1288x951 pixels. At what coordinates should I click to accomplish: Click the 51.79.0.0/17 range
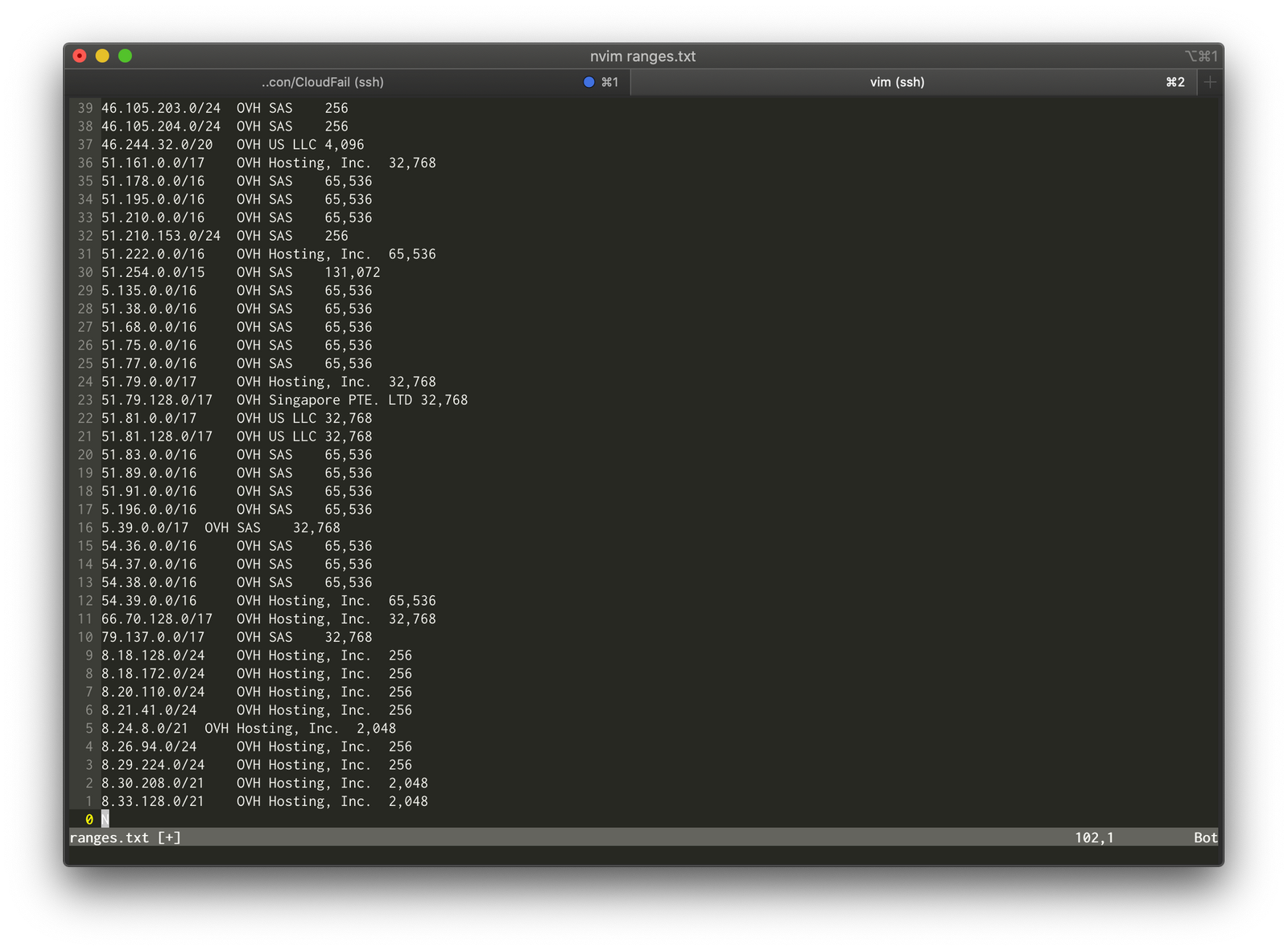[x=149, y=382]
